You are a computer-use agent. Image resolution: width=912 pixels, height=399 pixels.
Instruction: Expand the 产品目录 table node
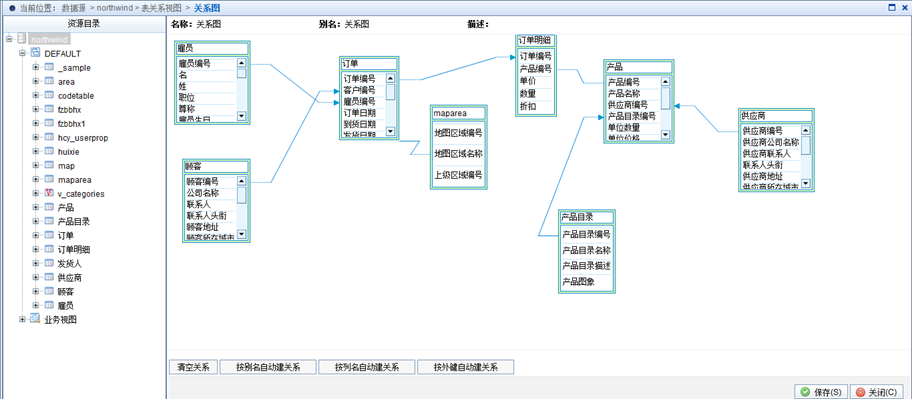pos(36,221)
